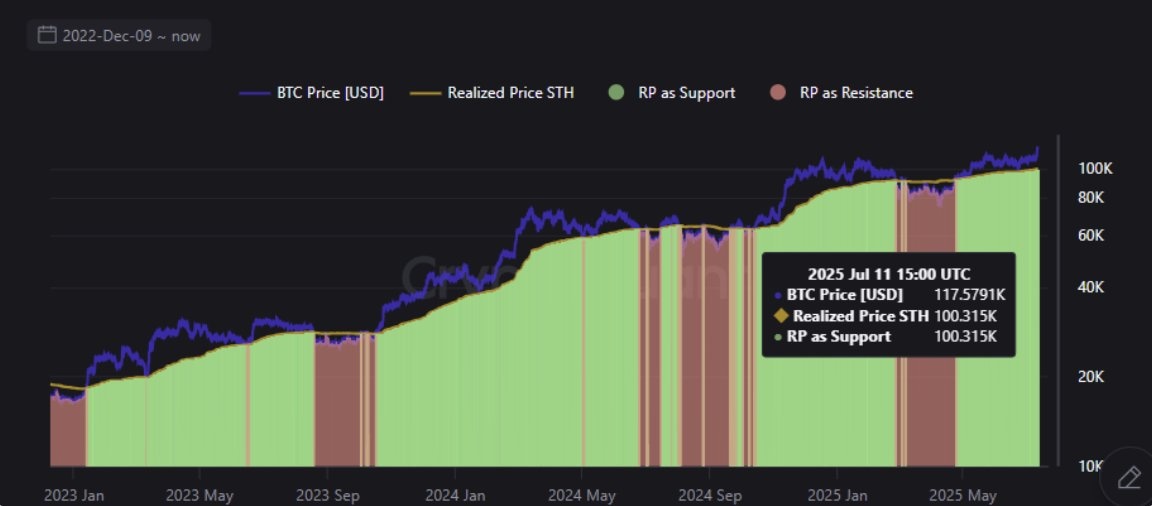This screenshot has width=1152, height=506.
Task: Toggle the BTC Price [USD] legend series
Action: pyautogui.click(x=312, y=93)
